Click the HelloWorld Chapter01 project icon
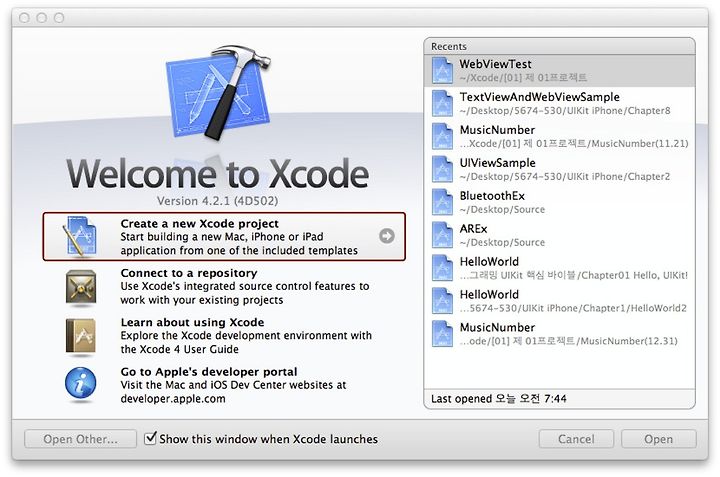Image resolution: width=720 pixels, height=477 pixels. 442,268
